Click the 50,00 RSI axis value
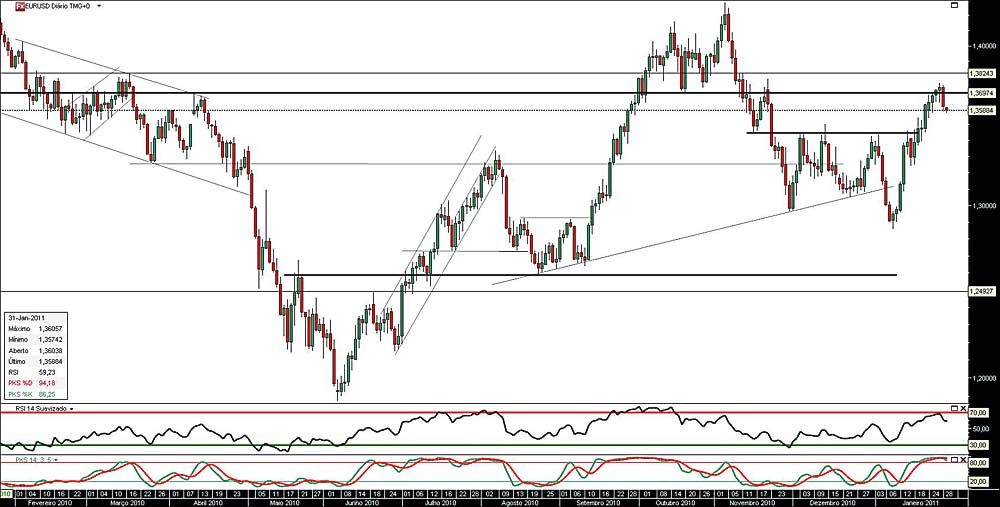The width and height of the screenshot is (1000, 507). click(980, 429)
